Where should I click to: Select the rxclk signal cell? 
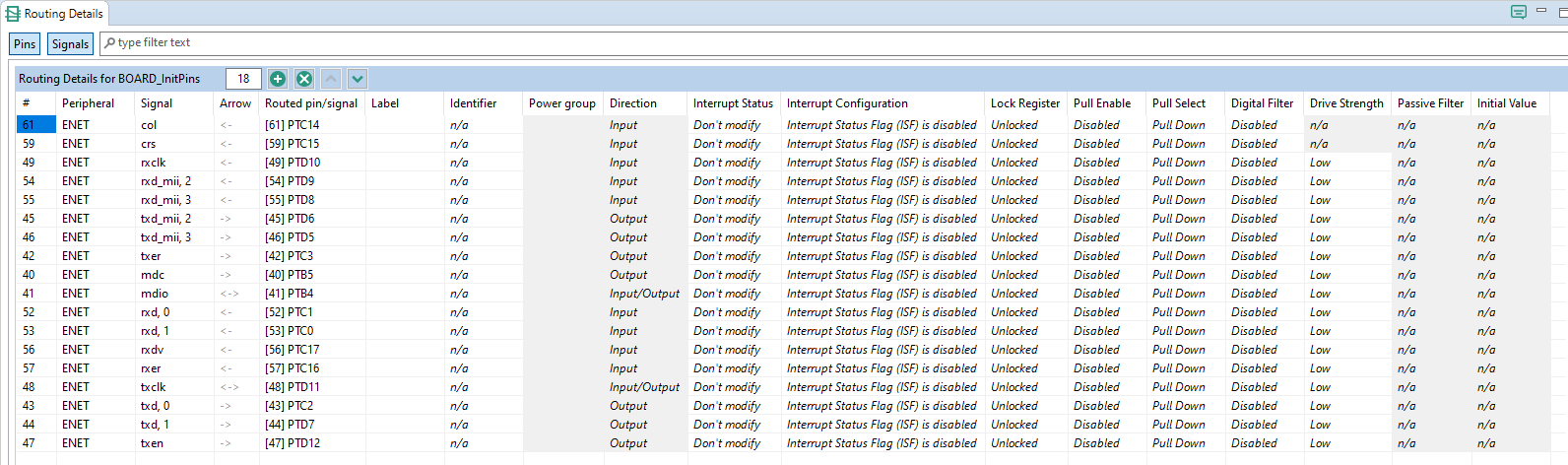click(x=174, y=163)
